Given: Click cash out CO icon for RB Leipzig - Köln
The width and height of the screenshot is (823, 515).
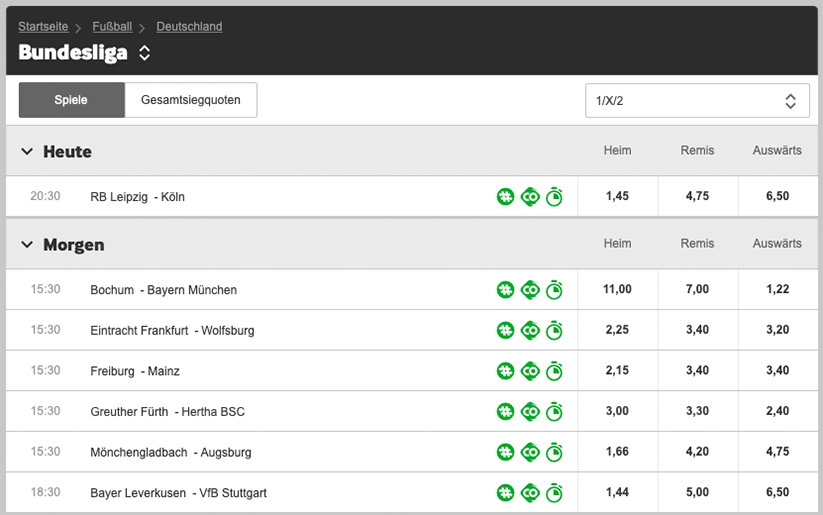Looking at the screenshot, I should click(530, 197).
